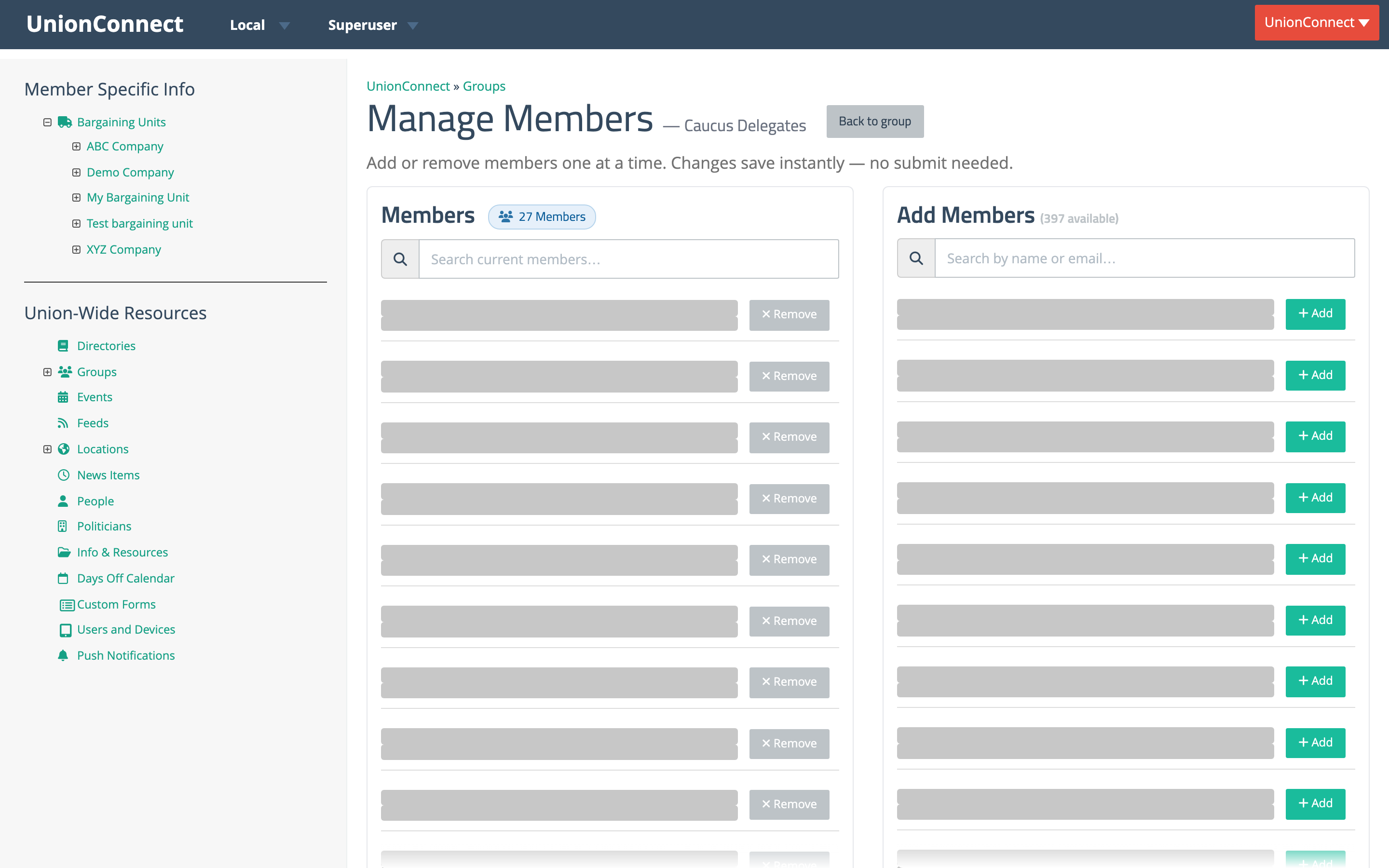Open the red UnionConnect account dropdown
1389x868 pixels.
1317,23
